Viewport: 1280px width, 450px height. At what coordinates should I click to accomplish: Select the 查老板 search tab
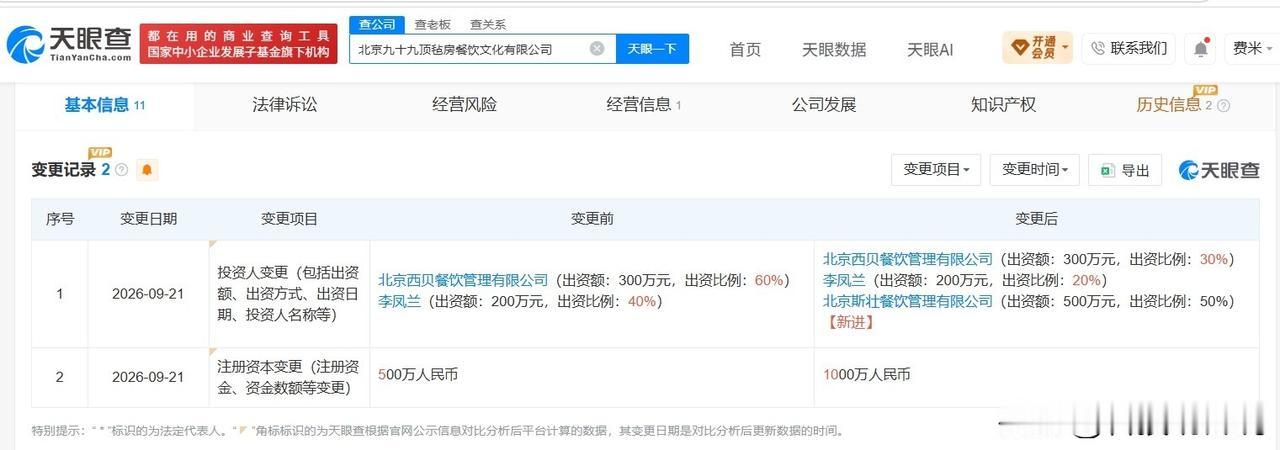tap(432, 25)
